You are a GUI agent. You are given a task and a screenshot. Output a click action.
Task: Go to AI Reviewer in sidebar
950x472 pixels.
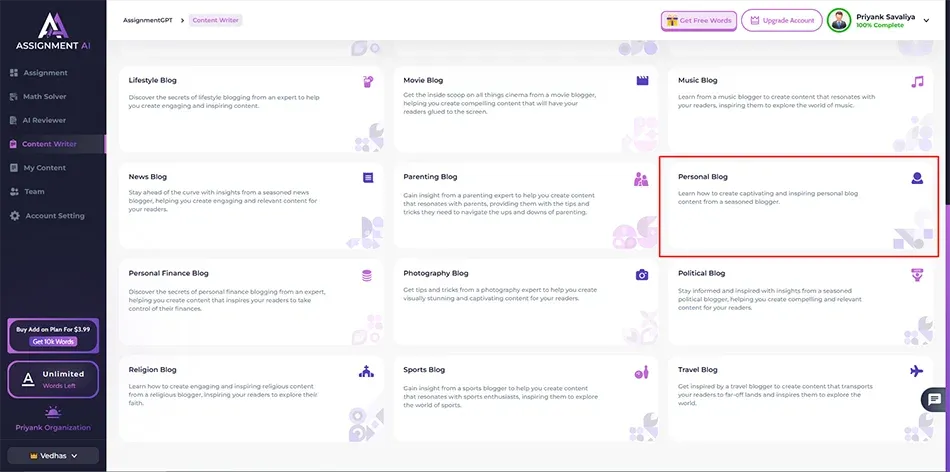[x=44, y=120]
